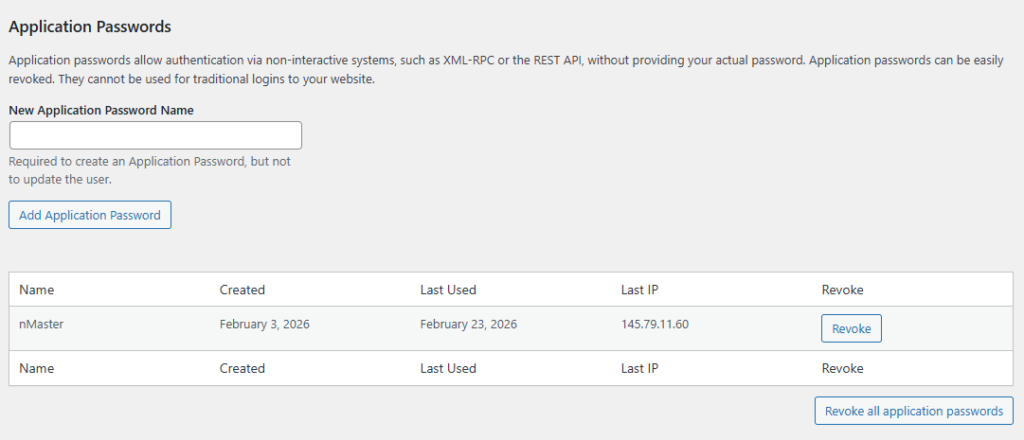Click the Application Passwords section heading
Screen dimensions: 1024x440
click(90, 26)
